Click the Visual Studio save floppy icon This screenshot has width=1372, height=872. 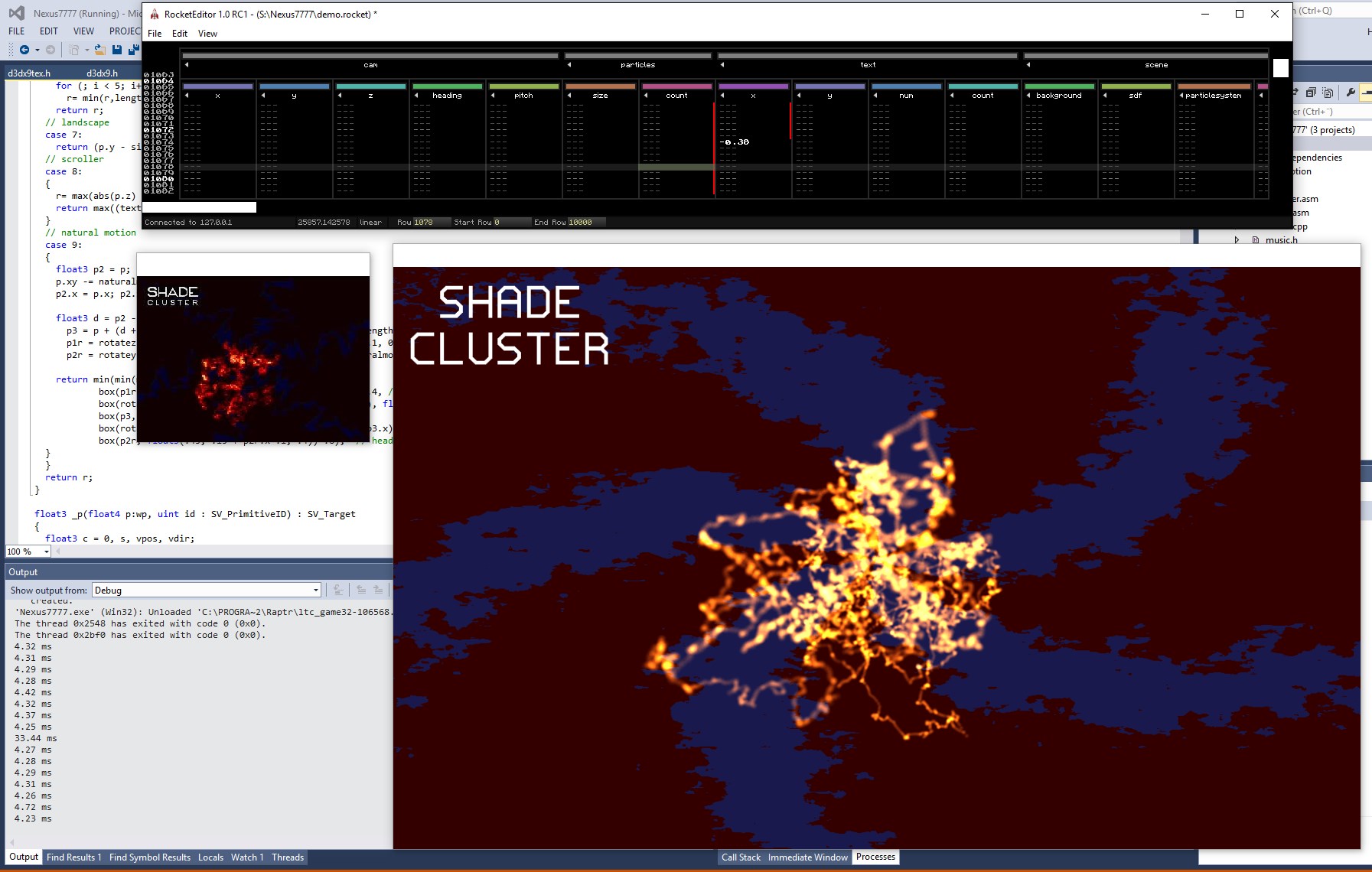117,50
